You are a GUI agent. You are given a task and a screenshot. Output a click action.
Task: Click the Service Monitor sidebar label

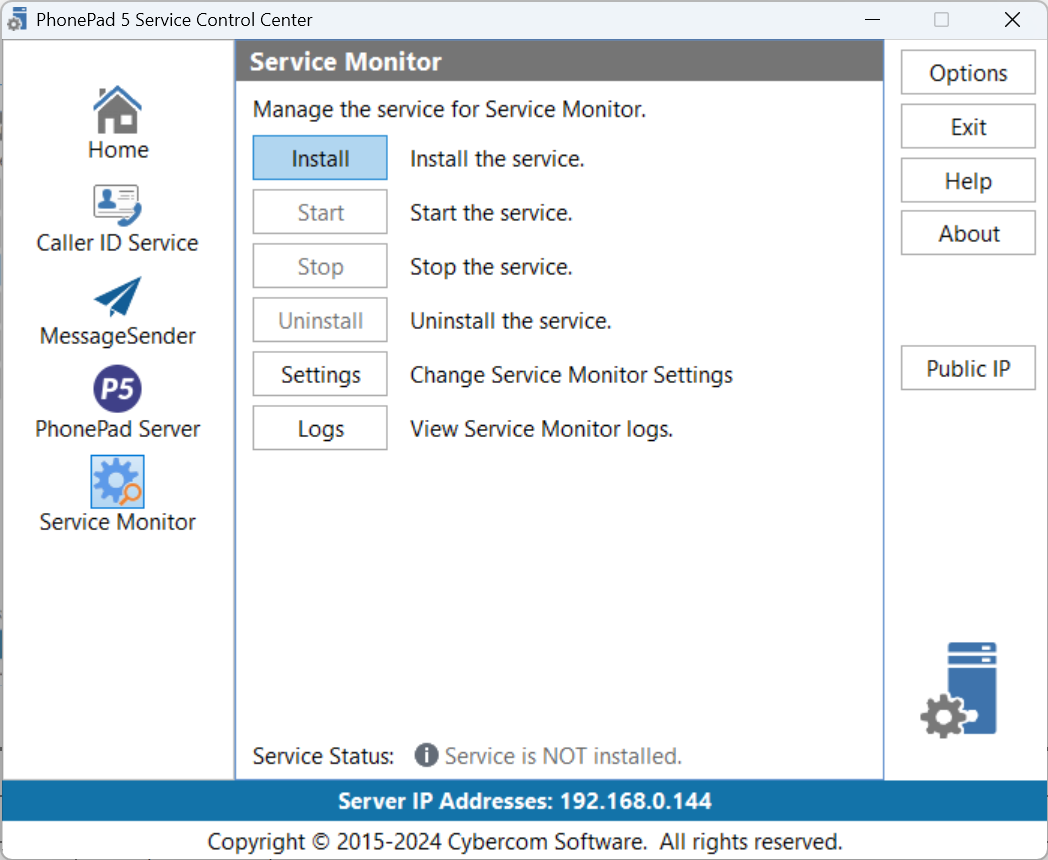118,521
